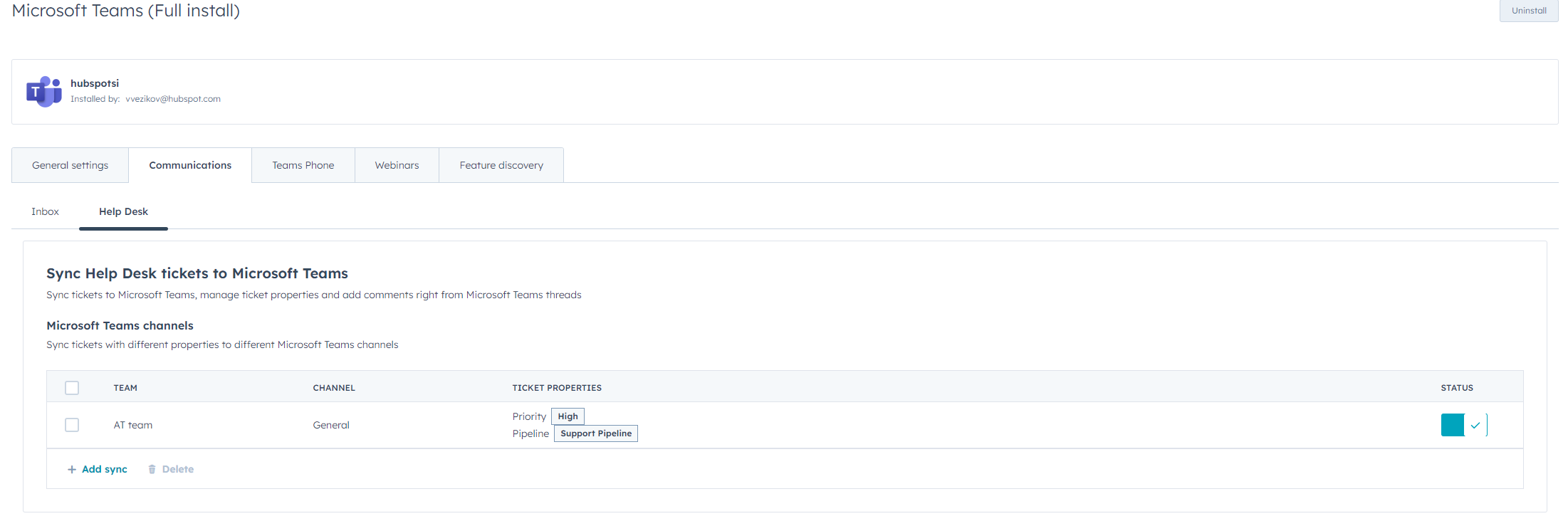Select the Help Desk sub-tab
Screen dimensions: 1568x526
pyautogui.click(x=123, y=211)
